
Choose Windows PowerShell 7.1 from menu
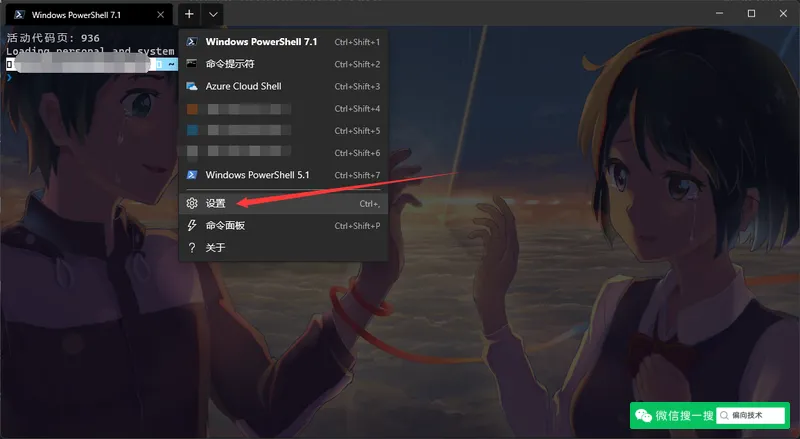(283, 42)
